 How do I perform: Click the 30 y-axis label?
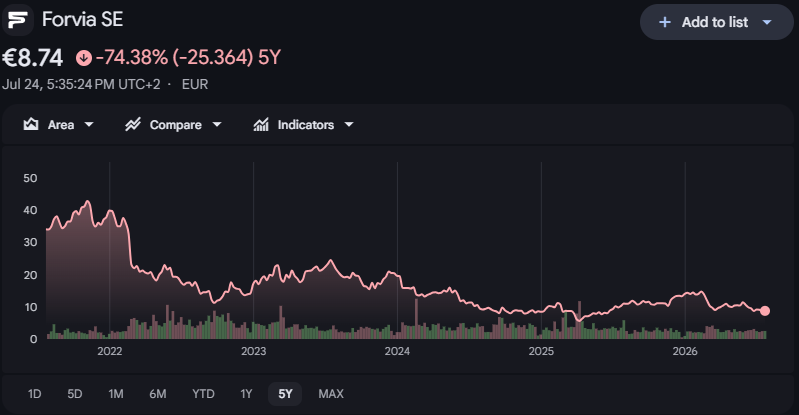[x=30, y=242]
